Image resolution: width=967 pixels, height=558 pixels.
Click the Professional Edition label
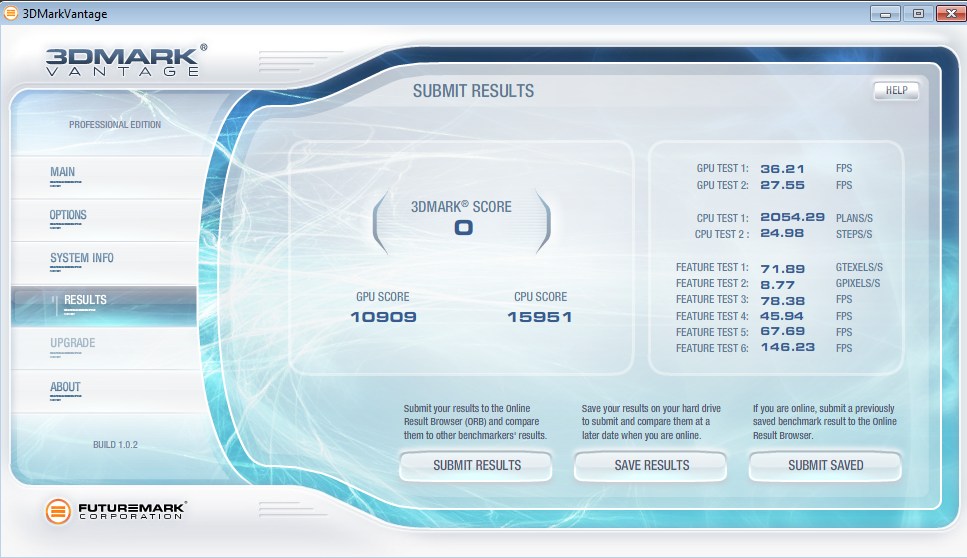[115, 125]
